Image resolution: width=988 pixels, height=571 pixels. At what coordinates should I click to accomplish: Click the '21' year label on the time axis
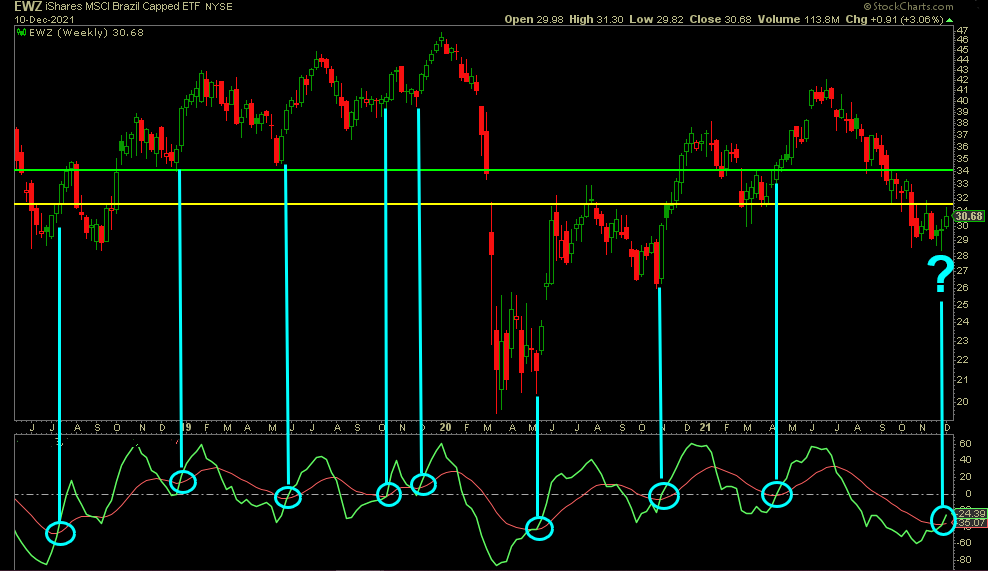[x=708, y=428]
